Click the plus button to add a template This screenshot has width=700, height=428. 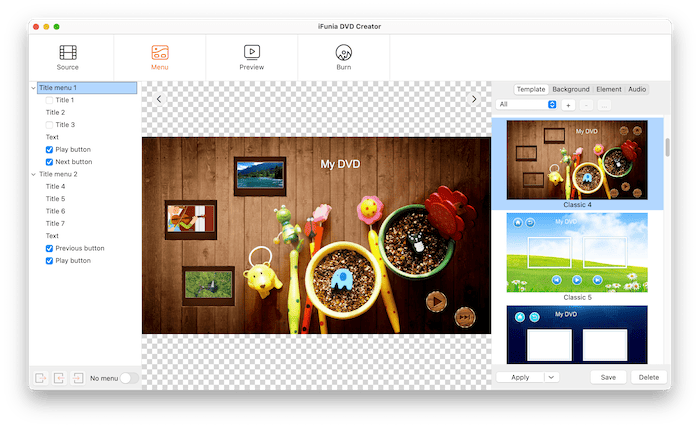[568, 104]
